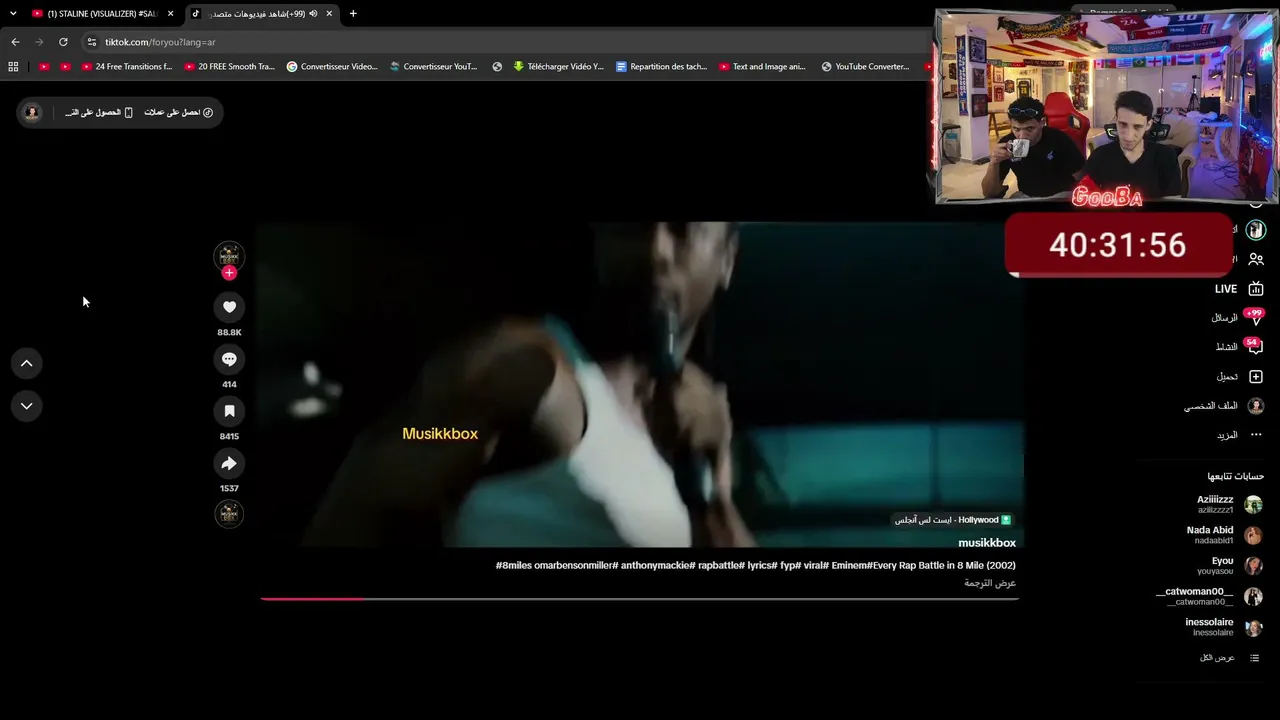
Task: Go to previous video with up arrow
Action: (x=26, y=363)
